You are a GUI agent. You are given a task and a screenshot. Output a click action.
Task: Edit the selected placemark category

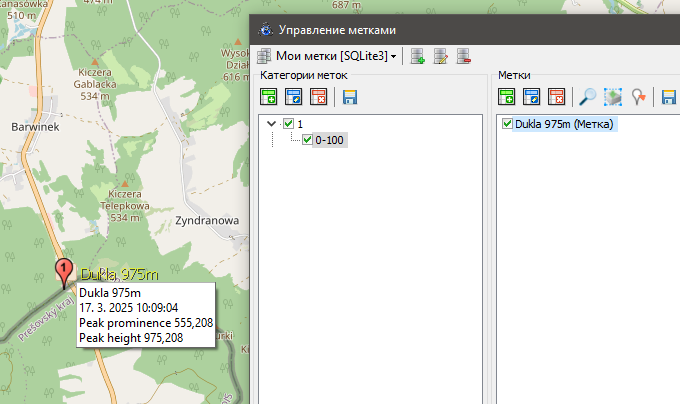pyautogui.click(x=293, y=97)
